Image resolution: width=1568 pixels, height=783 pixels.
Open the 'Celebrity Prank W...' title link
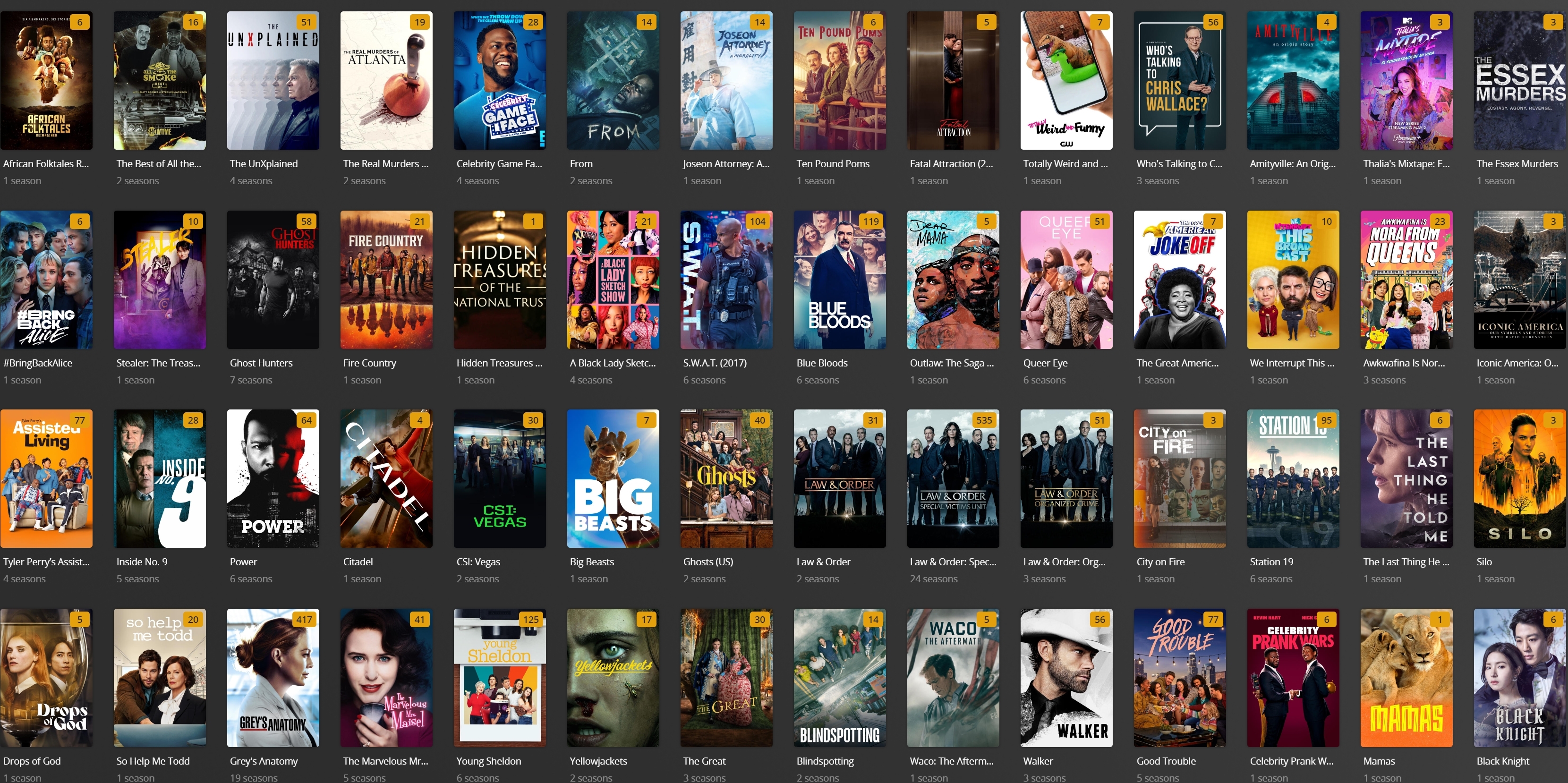pos(1291,761)
